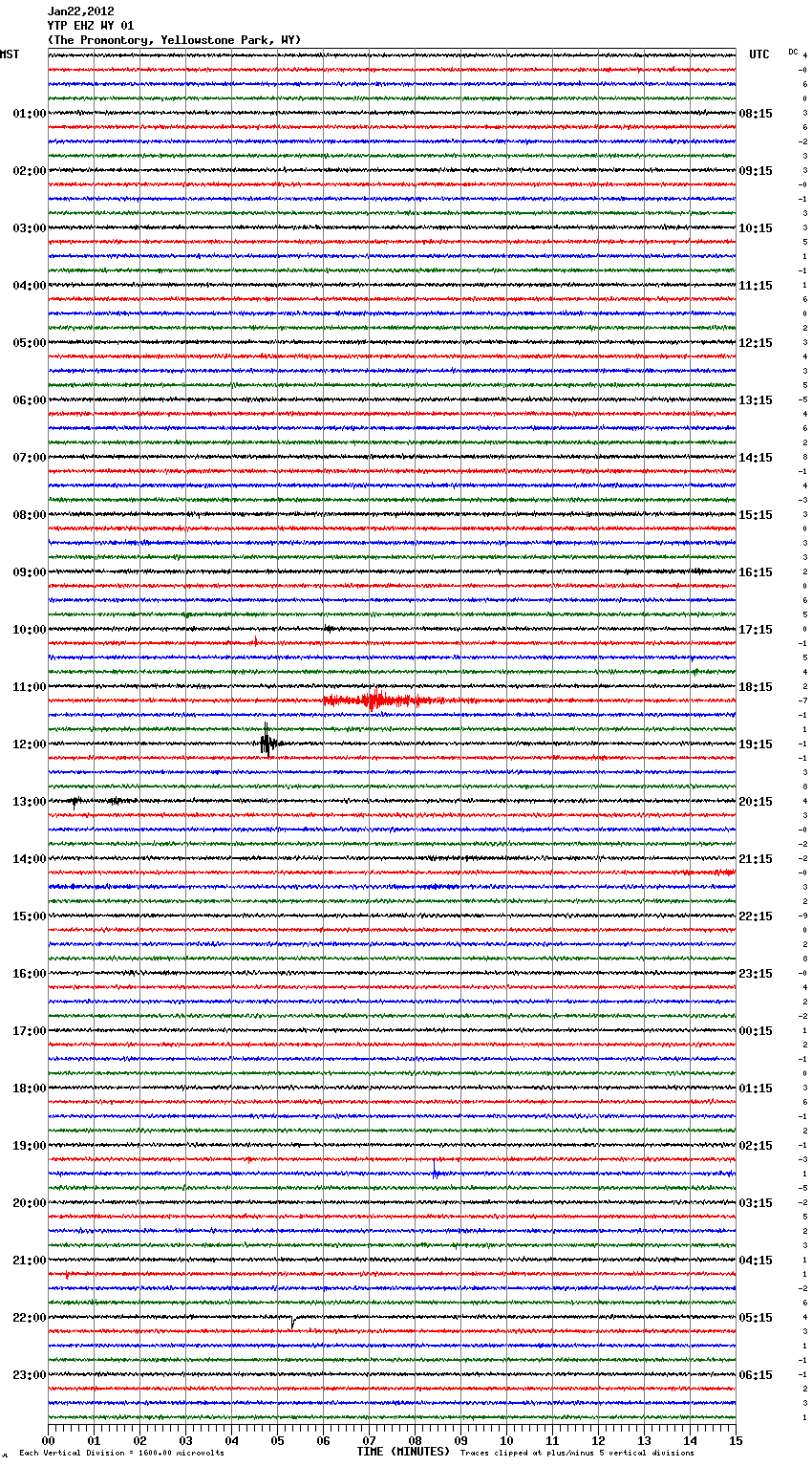Click the 20:15 UTC time label
Image resolution: width=812 pixels, height=1466 pixels.
coord(756,802)
